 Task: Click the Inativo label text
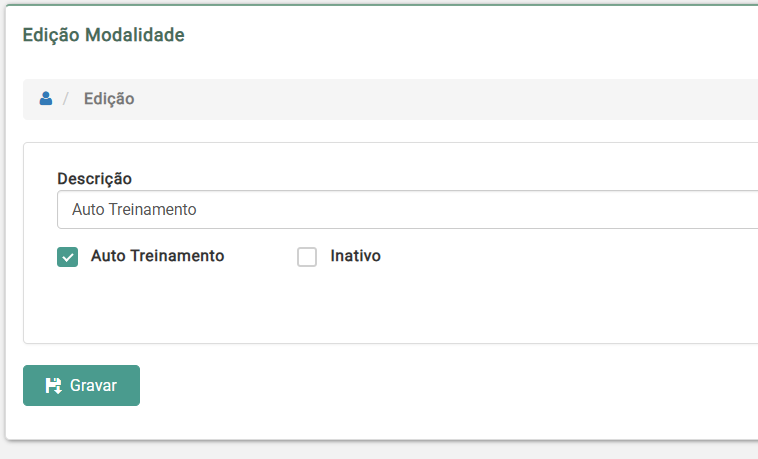pos(355,256)
